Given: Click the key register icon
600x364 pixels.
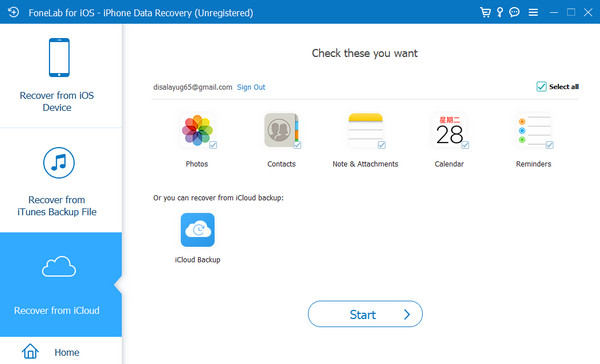Looking at the screenshot, I should (500, 12).
